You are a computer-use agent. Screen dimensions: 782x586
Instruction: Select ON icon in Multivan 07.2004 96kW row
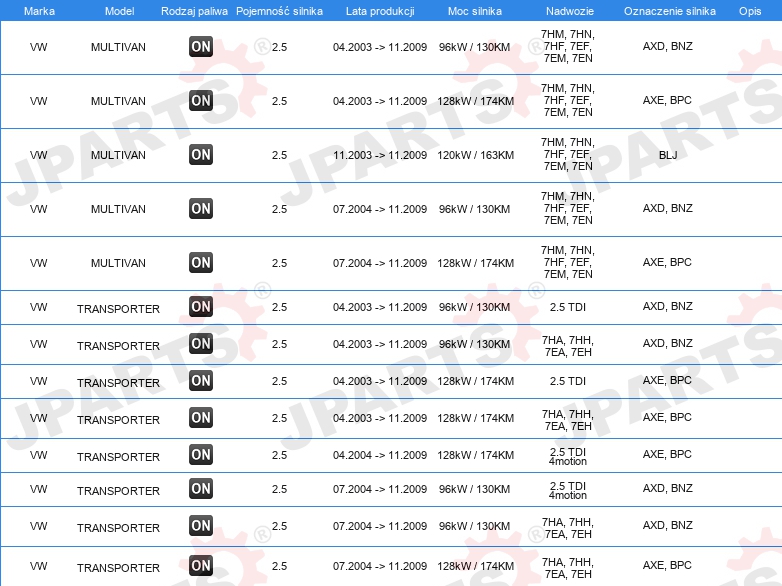tap(201, 208)
